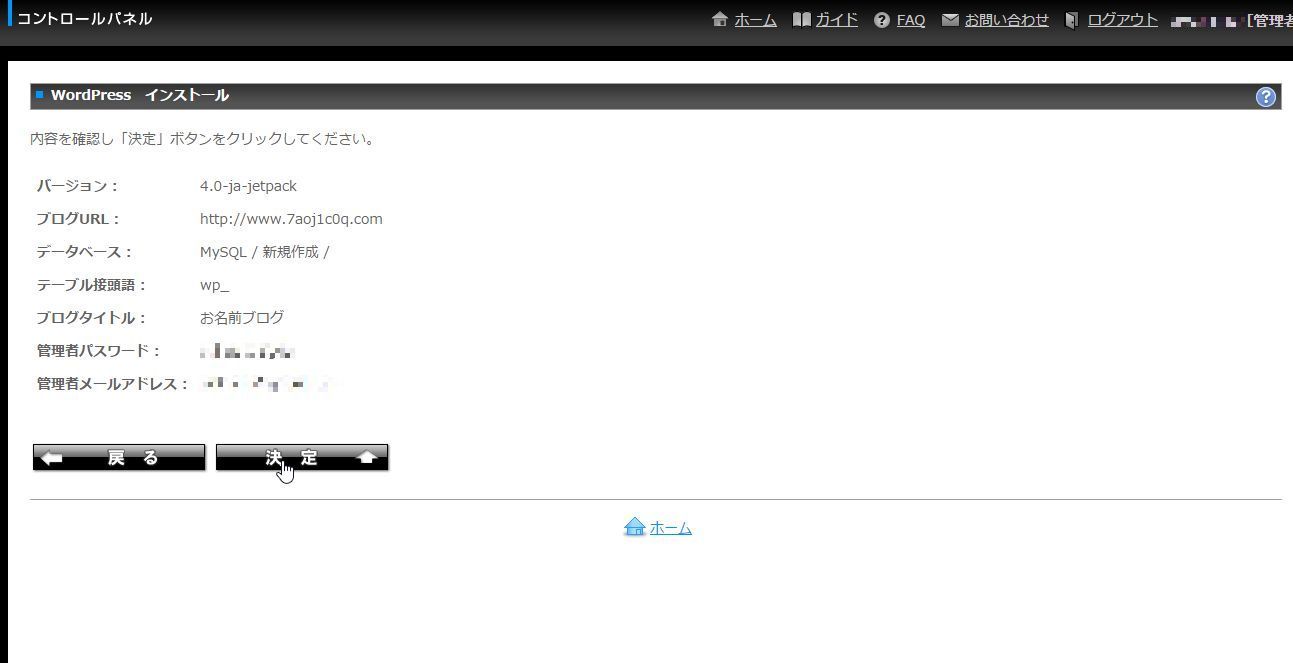
Task: Click the bottom ホーム link
Action: point(670,528)
